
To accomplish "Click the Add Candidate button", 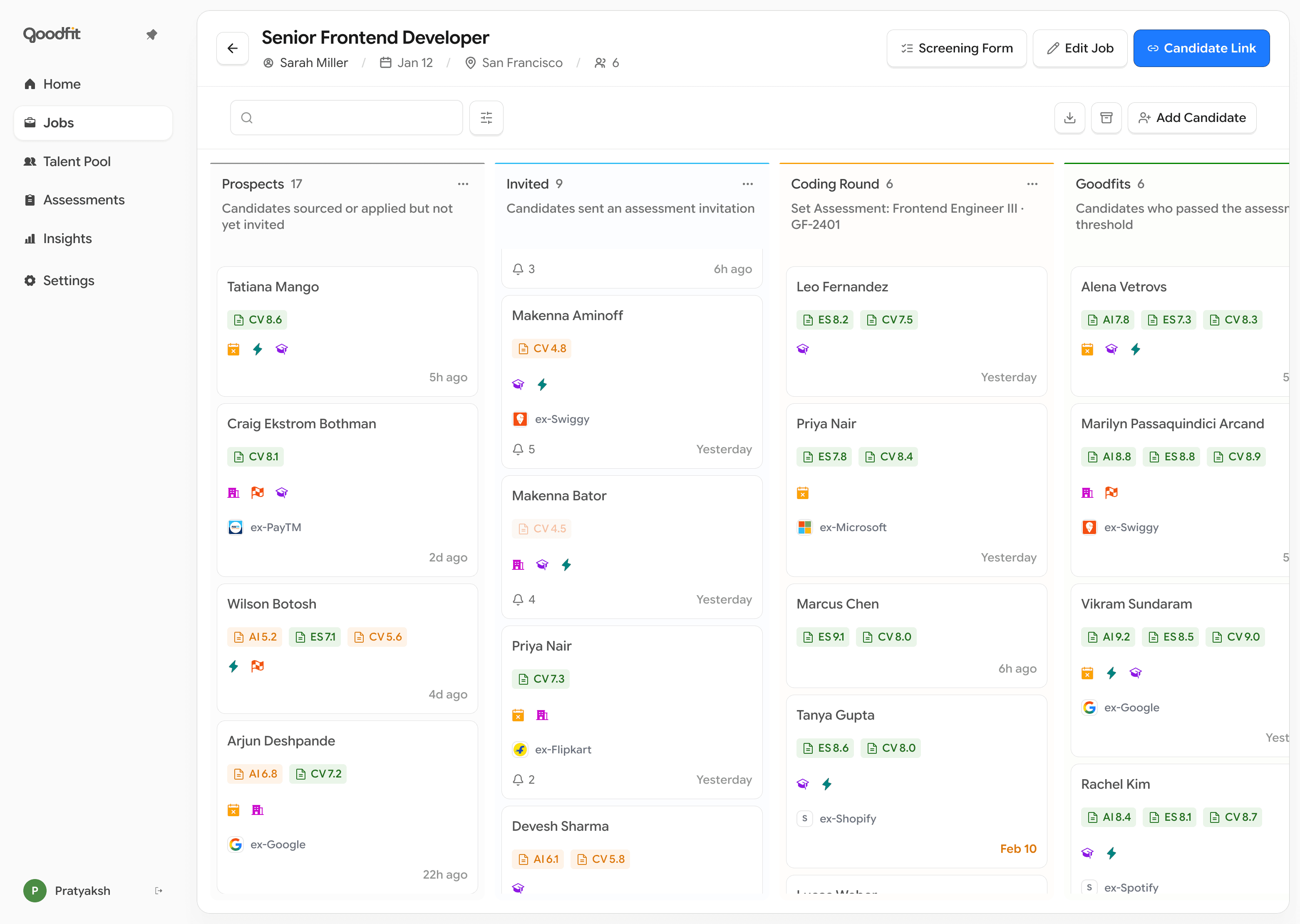I will [1193, 118].
